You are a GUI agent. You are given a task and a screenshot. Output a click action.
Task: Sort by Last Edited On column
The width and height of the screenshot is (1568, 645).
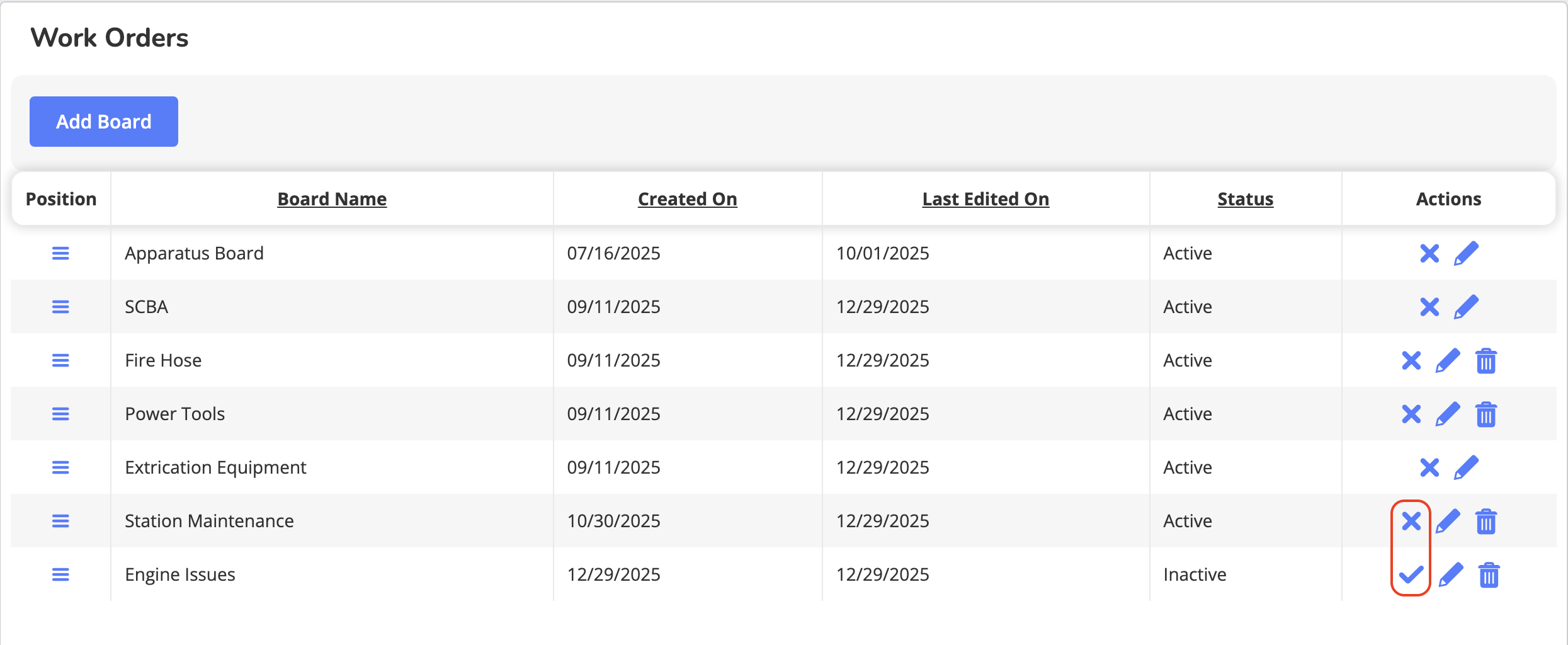tap(986, 199)
